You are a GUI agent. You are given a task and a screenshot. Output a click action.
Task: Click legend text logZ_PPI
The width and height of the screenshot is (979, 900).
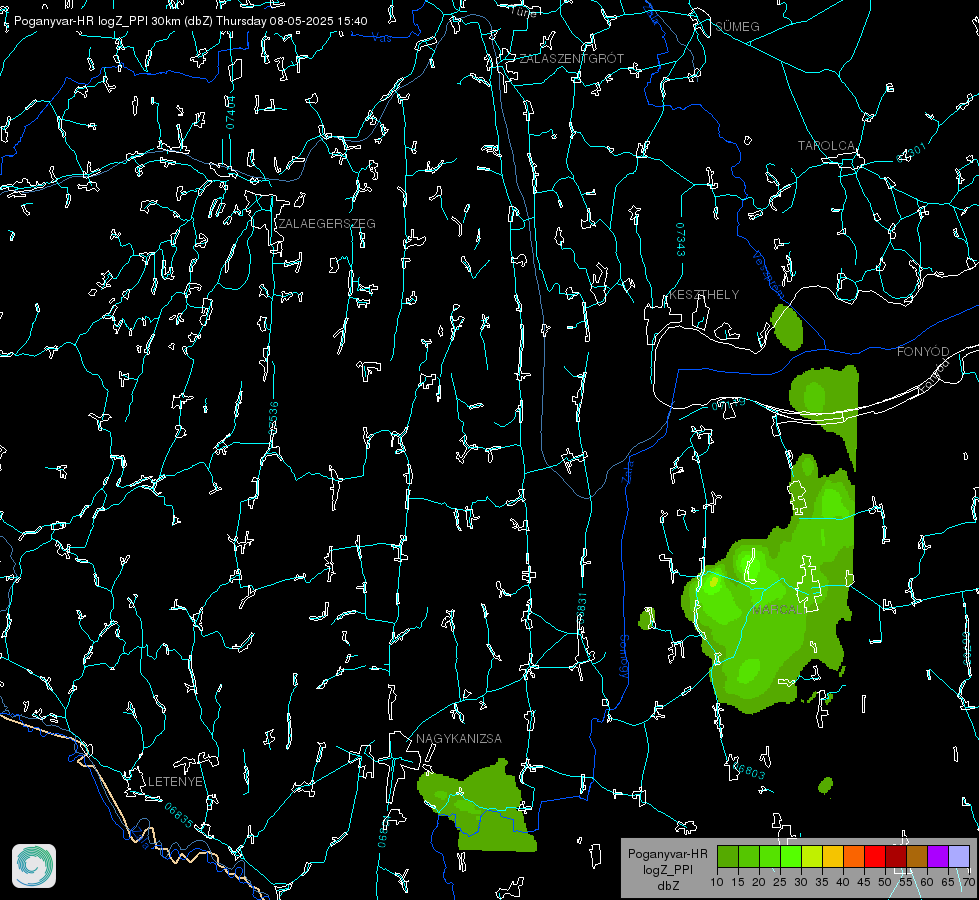coord(667,870)
